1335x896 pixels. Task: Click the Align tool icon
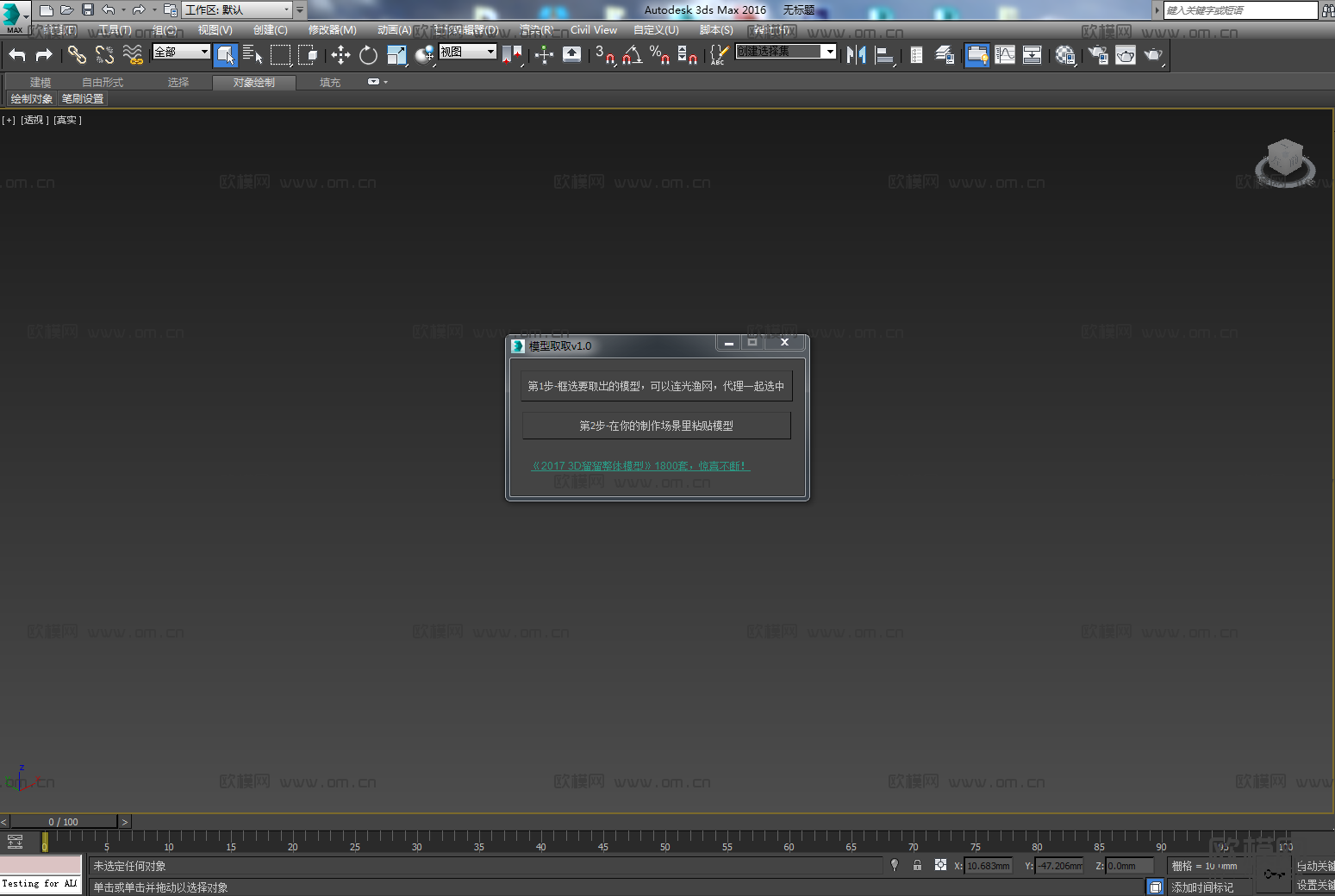tap(884, 55)
